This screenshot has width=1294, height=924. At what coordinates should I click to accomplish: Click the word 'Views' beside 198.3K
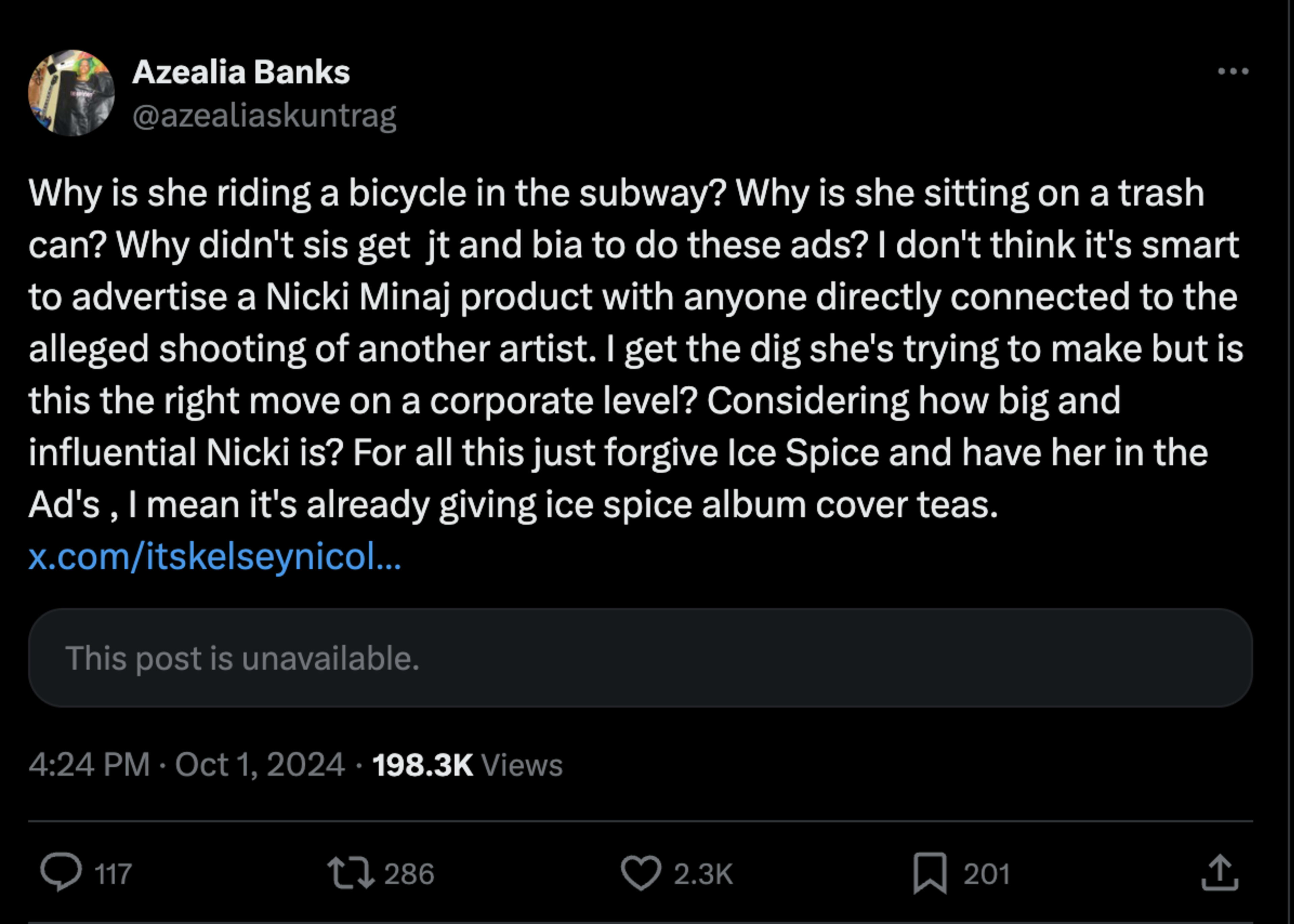(522, 765)
